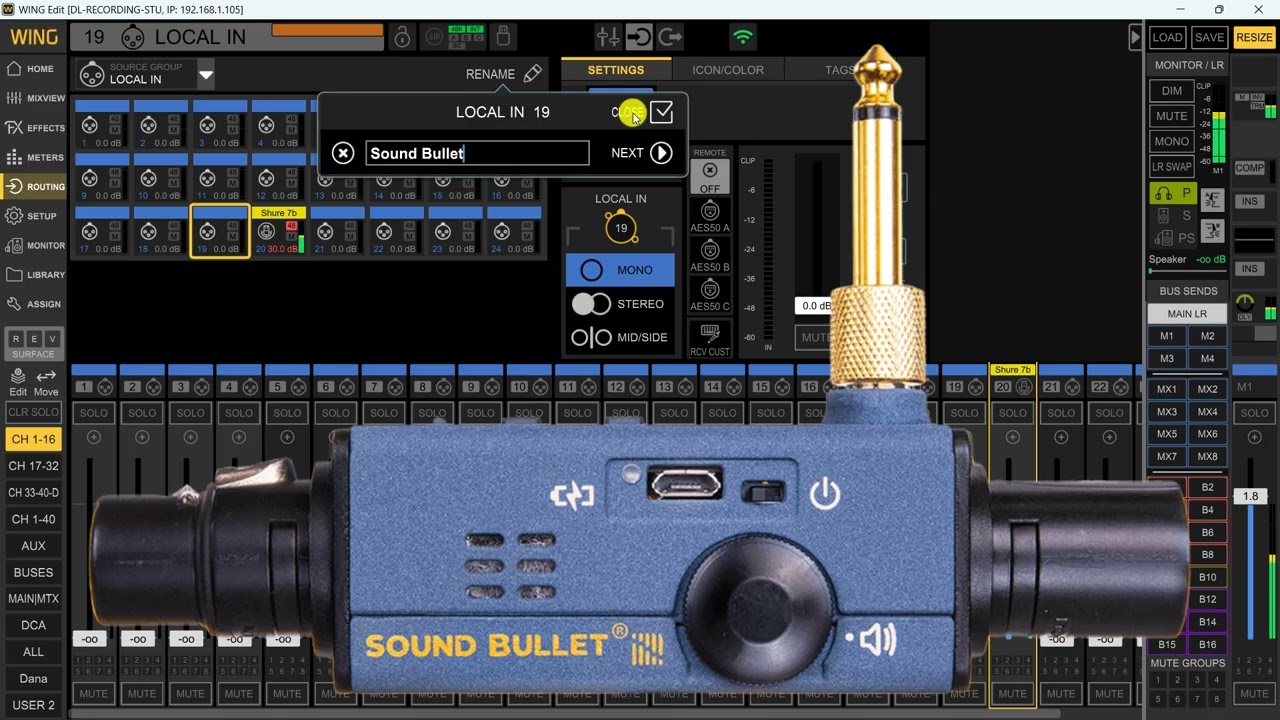Toggle monitor MONO button
The image size is (1280, 720).
(x=1171, y=141)
